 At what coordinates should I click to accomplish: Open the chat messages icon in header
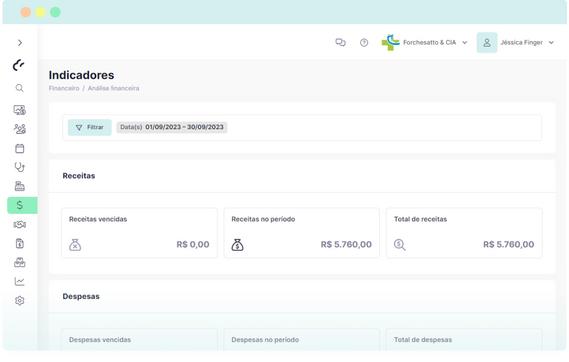(340, 42)
